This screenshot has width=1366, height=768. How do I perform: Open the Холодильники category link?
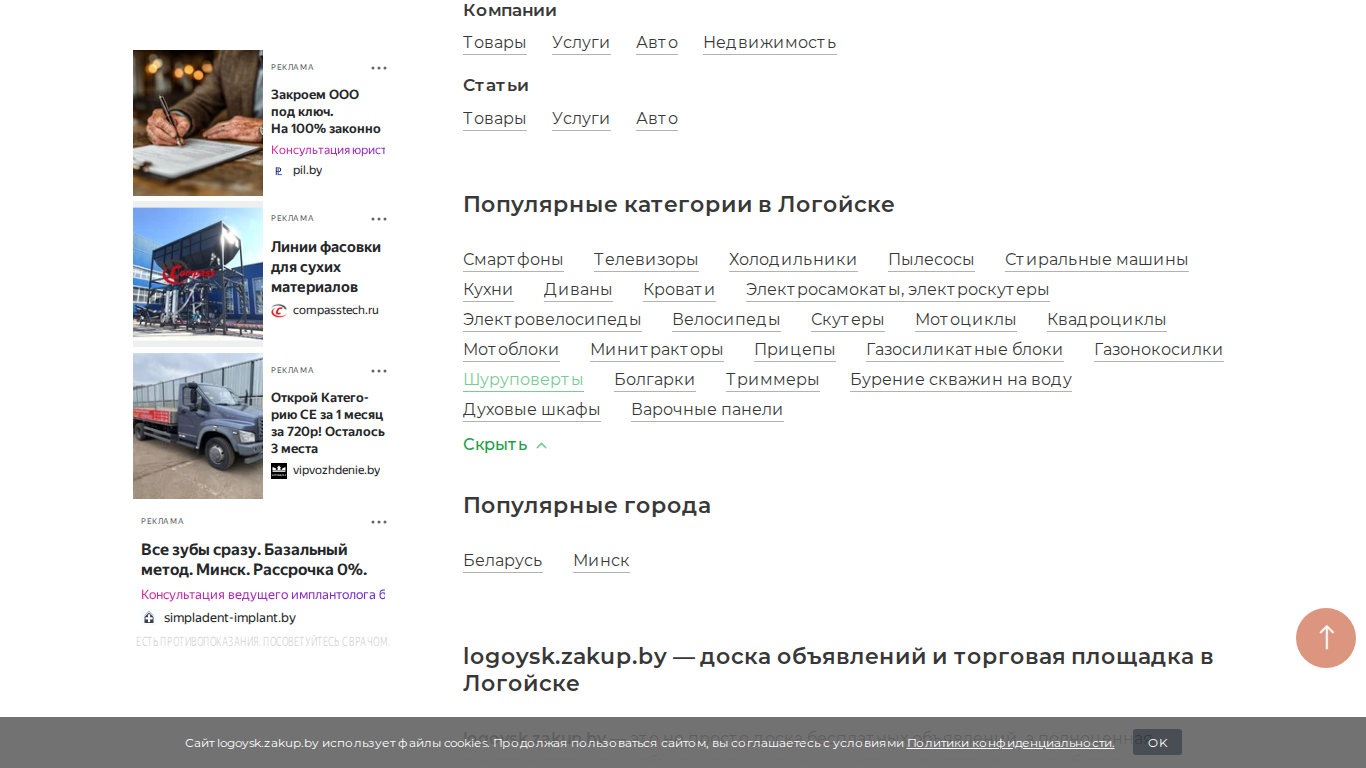(x=793, y=260)
